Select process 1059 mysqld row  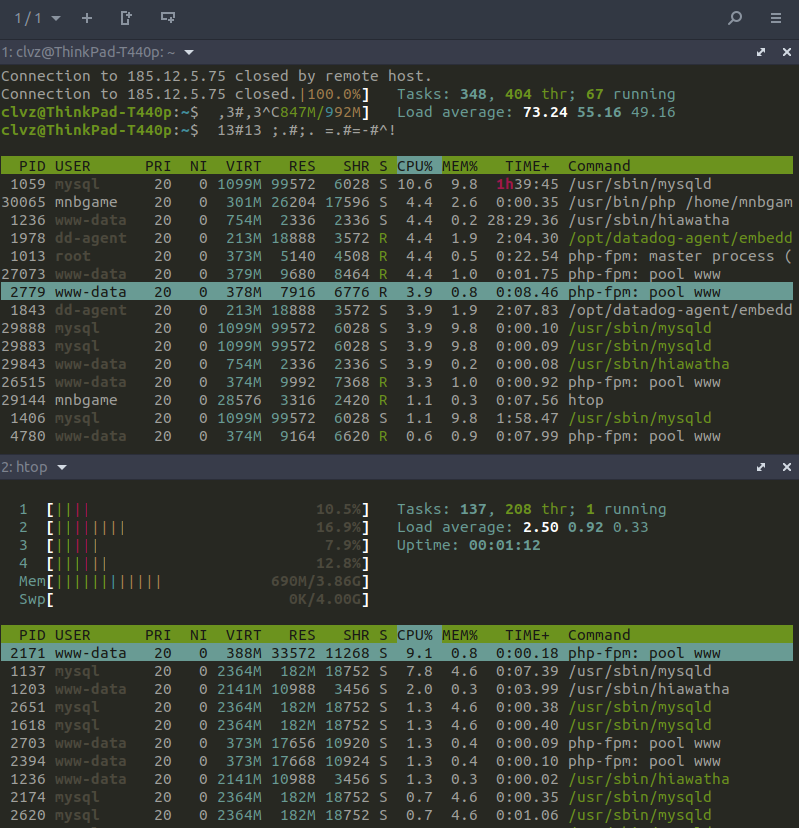pos(397,184)
